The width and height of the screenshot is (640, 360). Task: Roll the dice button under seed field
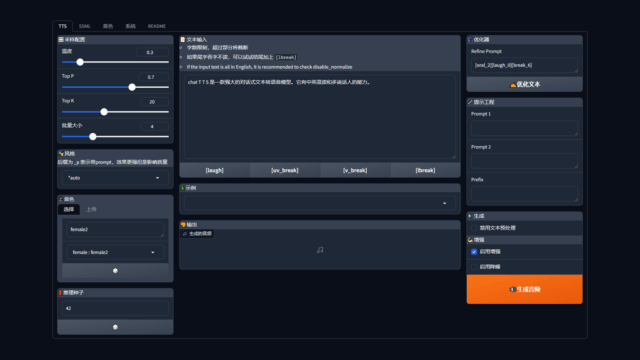pos(115,327)
